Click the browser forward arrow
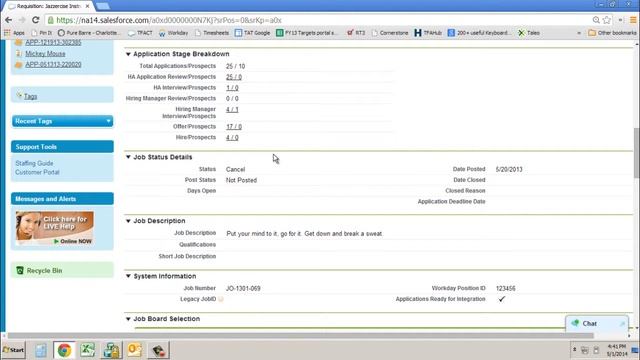The width and height of the screenshot is (640, 360). pyautogui.click(x=22, y=20)
